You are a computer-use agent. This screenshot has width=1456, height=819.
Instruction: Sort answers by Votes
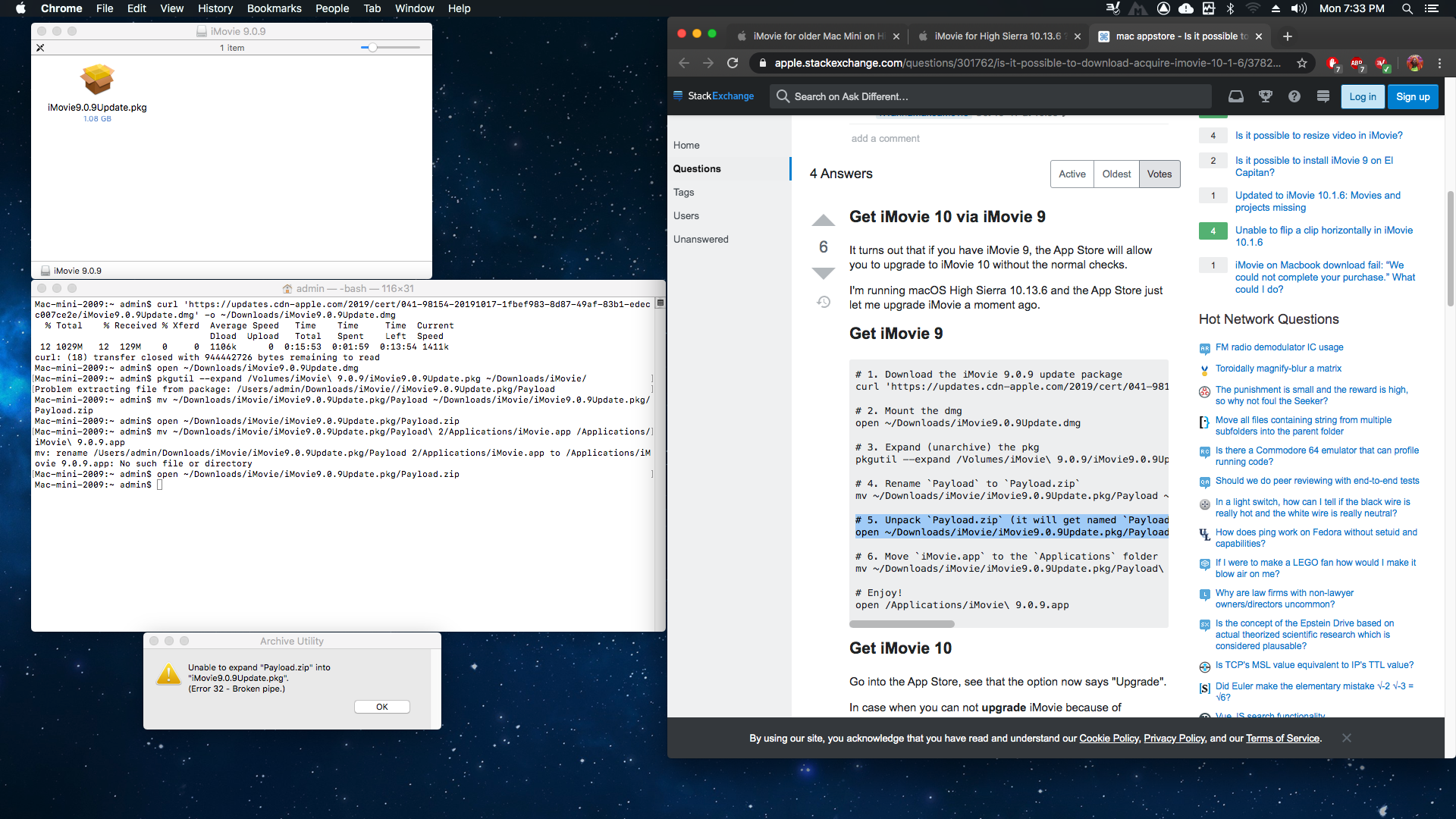point(1159,174)
